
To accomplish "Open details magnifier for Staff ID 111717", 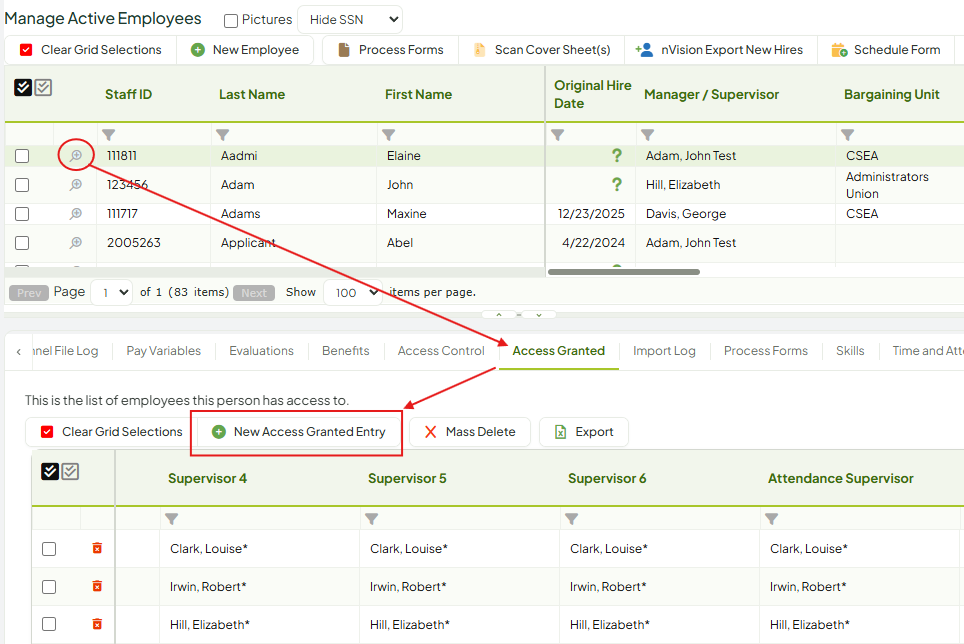I will pos(76,213).
